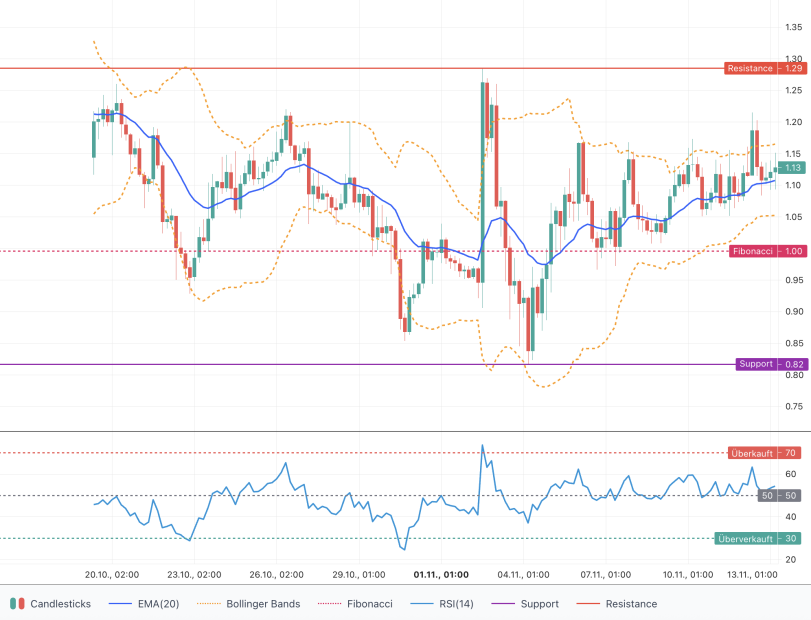This screenshot has width=811, height=620.
Task: Select the bold 01.11., 01:00 date label
Action: click(441, 573)
